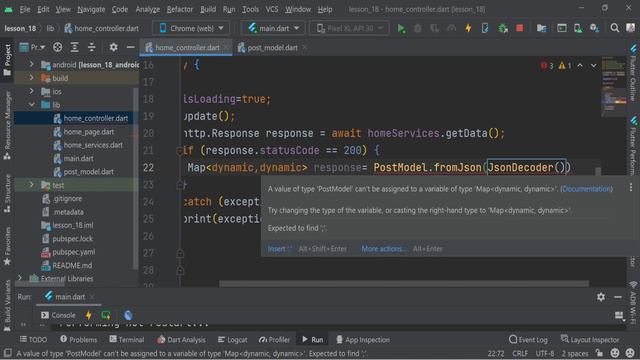Open the Device Manager icon in toolbar
640x360 pixels.
coord(578,28)
